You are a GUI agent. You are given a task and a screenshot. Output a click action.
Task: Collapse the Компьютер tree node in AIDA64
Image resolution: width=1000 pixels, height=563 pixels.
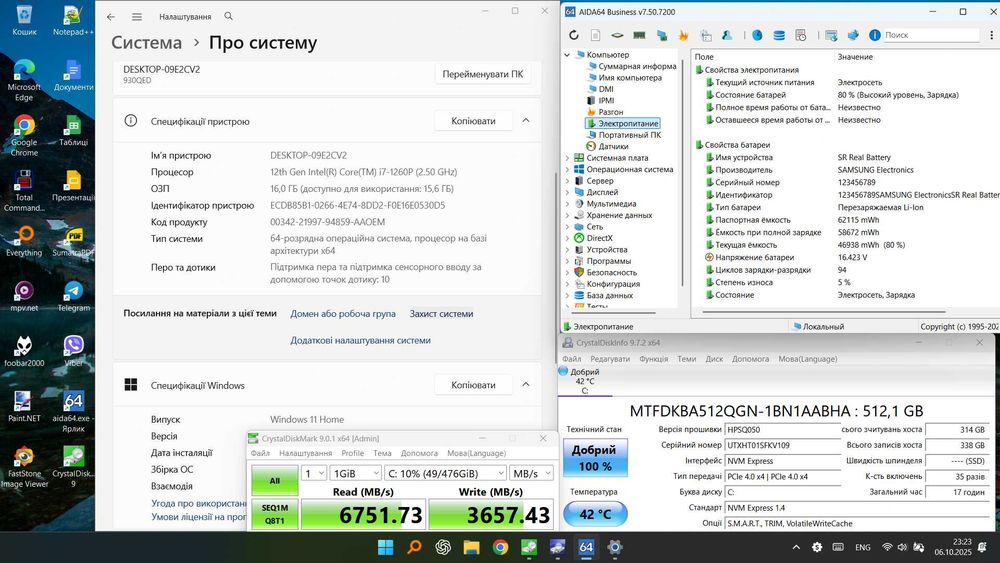tap(567, 55)
